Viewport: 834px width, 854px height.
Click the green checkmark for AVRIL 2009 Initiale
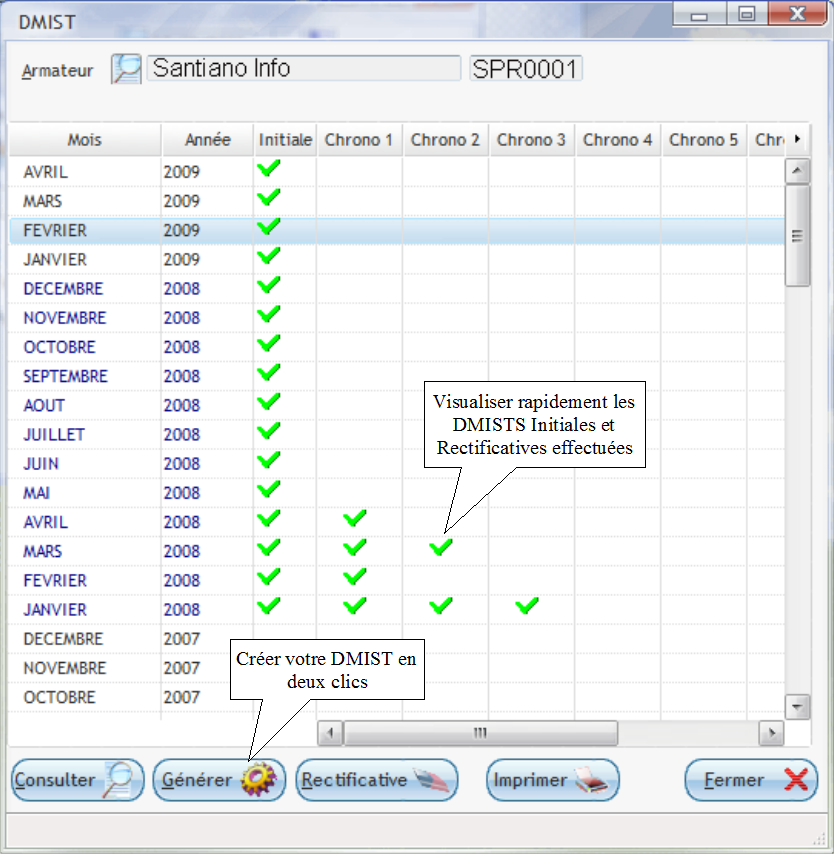[269, 169]
